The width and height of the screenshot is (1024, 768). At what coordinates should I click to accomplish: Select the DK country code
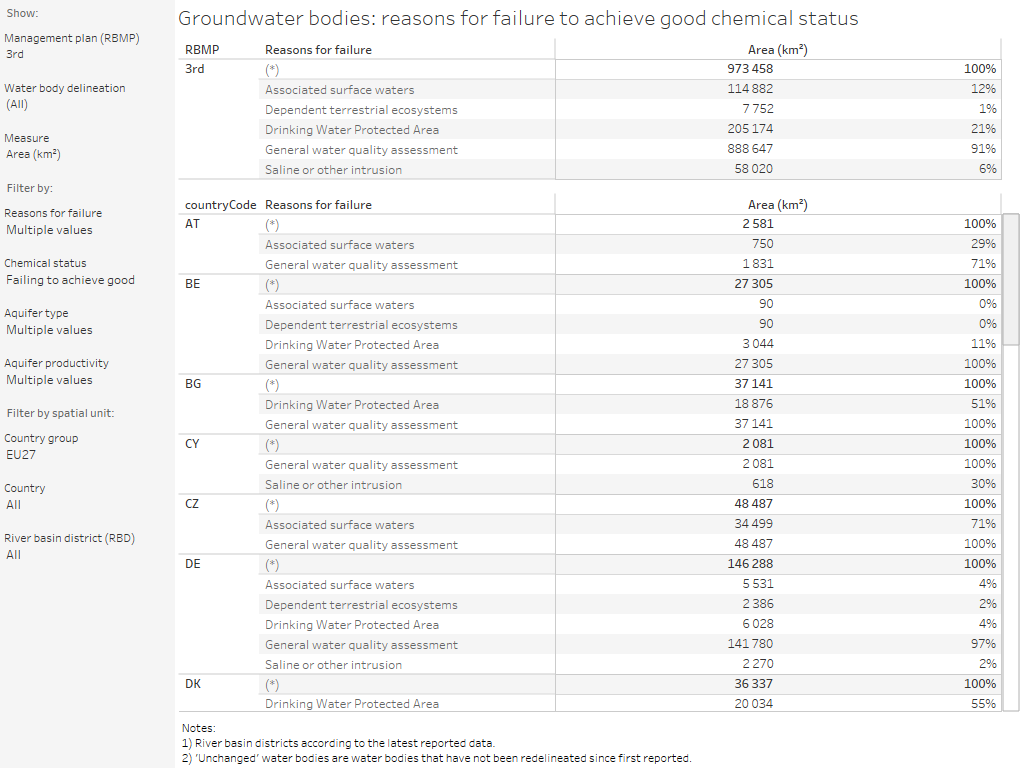click(x=193, y=684)
